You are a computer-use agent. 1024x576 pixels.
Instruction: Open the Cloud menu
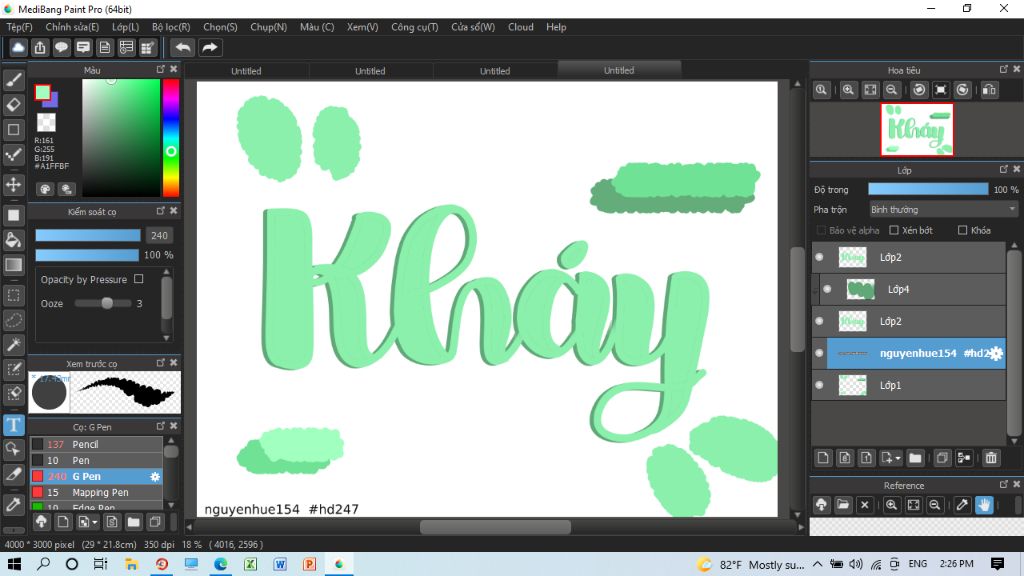click(x=520, y=27)
